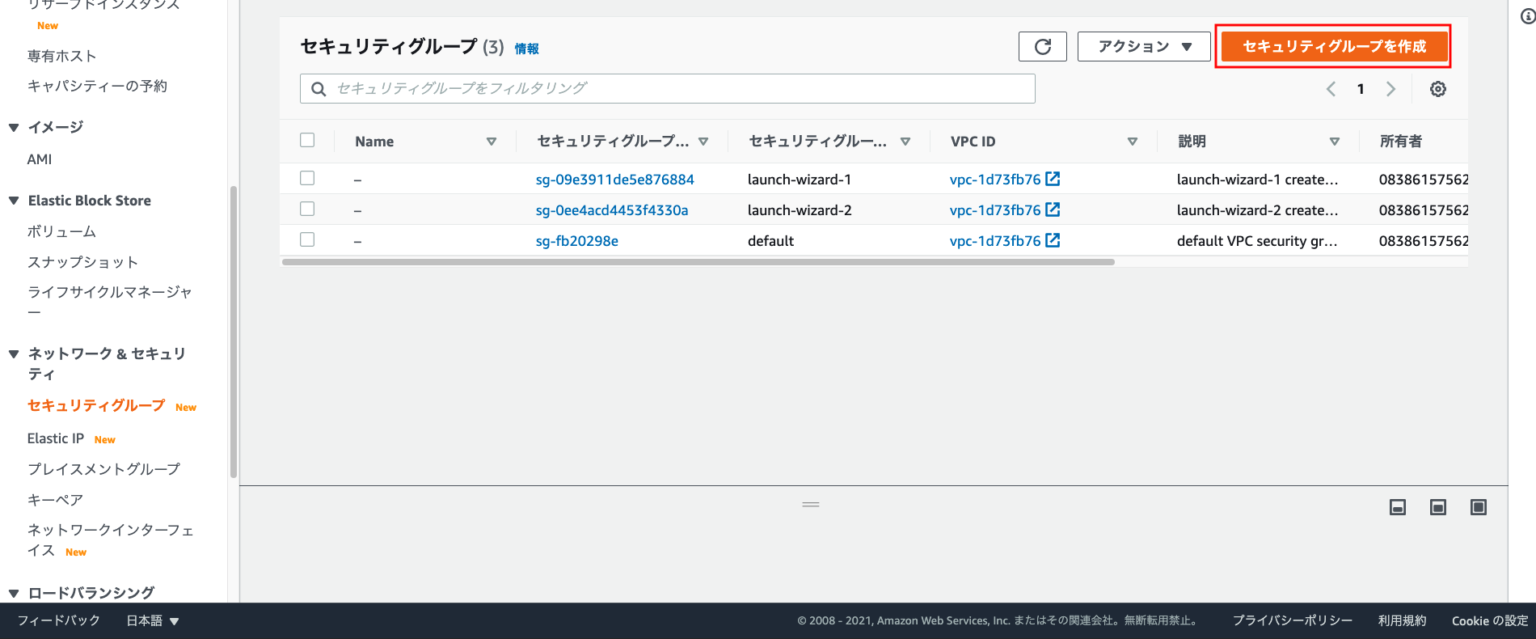This screenshot has height=639, width=1536.
Task: Select checkbox for launch-wizard-1 security group
Action: [307, 179]
